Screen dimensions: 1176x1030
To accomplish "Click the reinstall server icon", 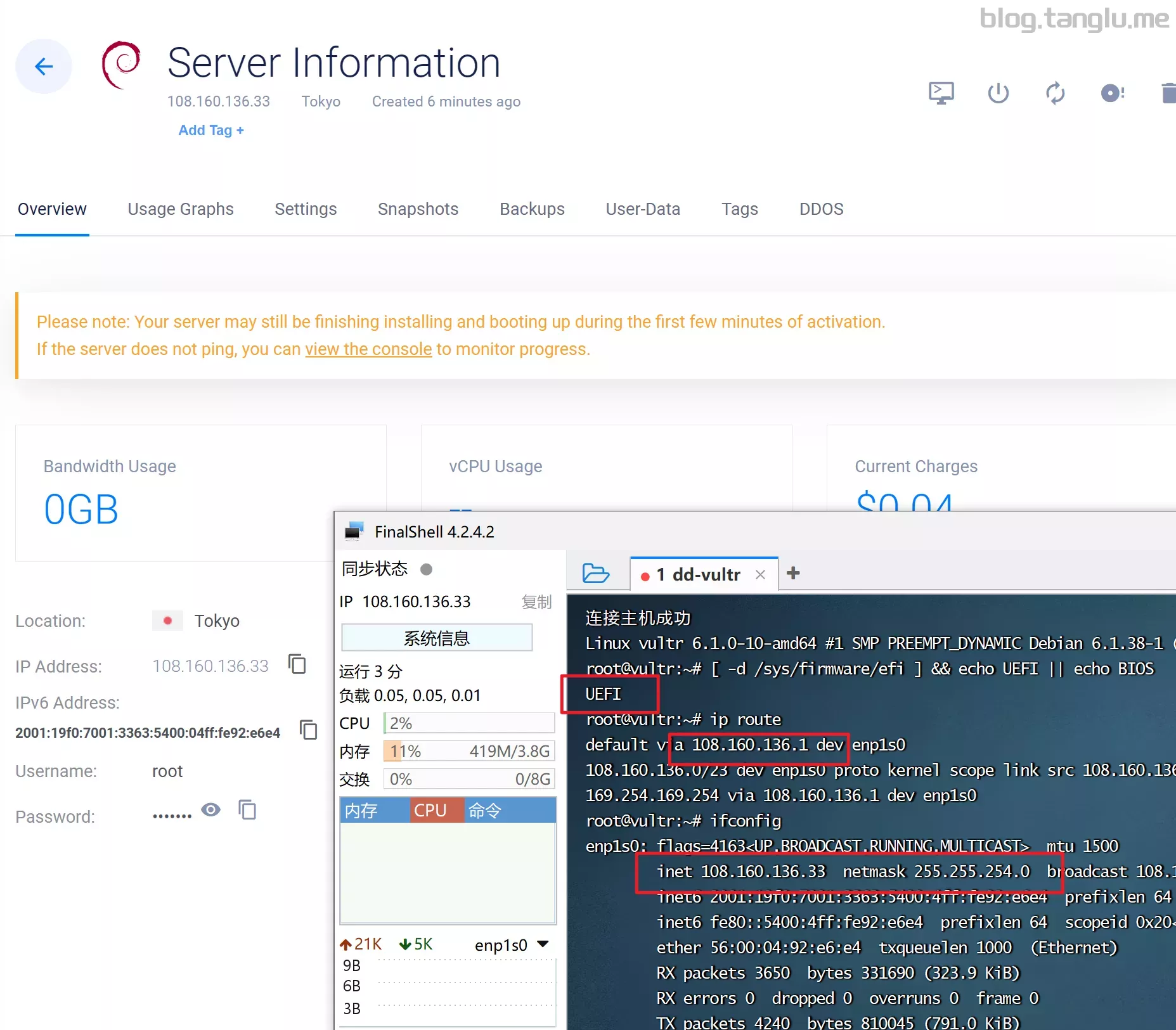I will (1112, 93).
